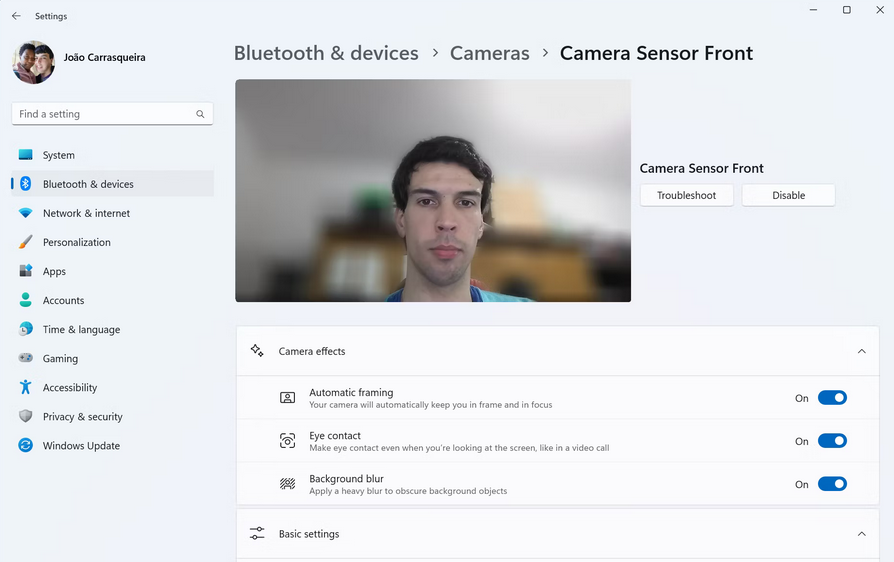
Task: Select Gaming in the sidebar
Action: coord(112,358)
